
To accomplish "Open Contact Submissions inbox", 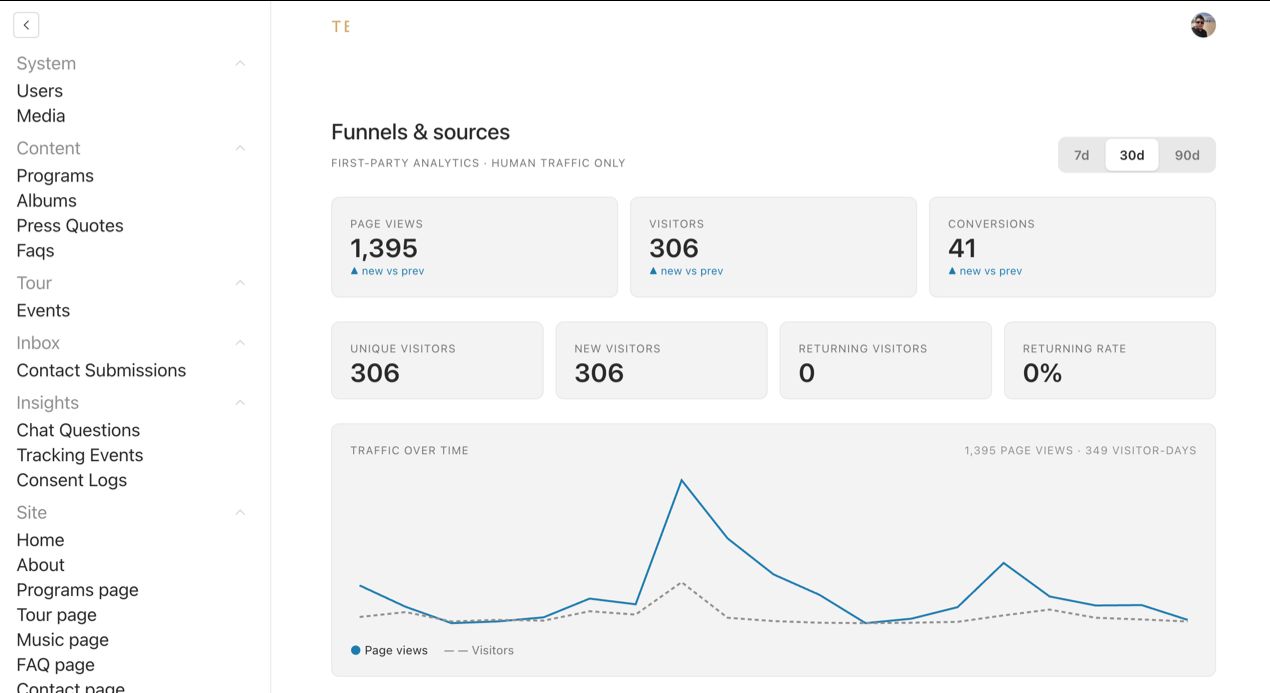I will 101,371.
